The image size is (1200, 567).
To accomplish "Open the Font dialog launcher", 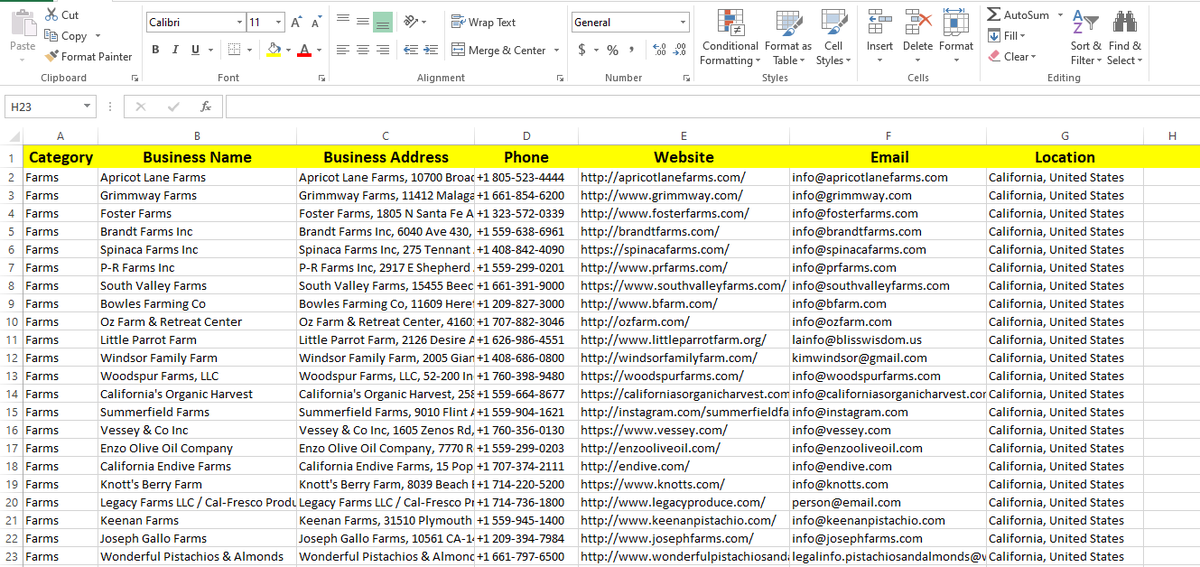I will [322, 78].
